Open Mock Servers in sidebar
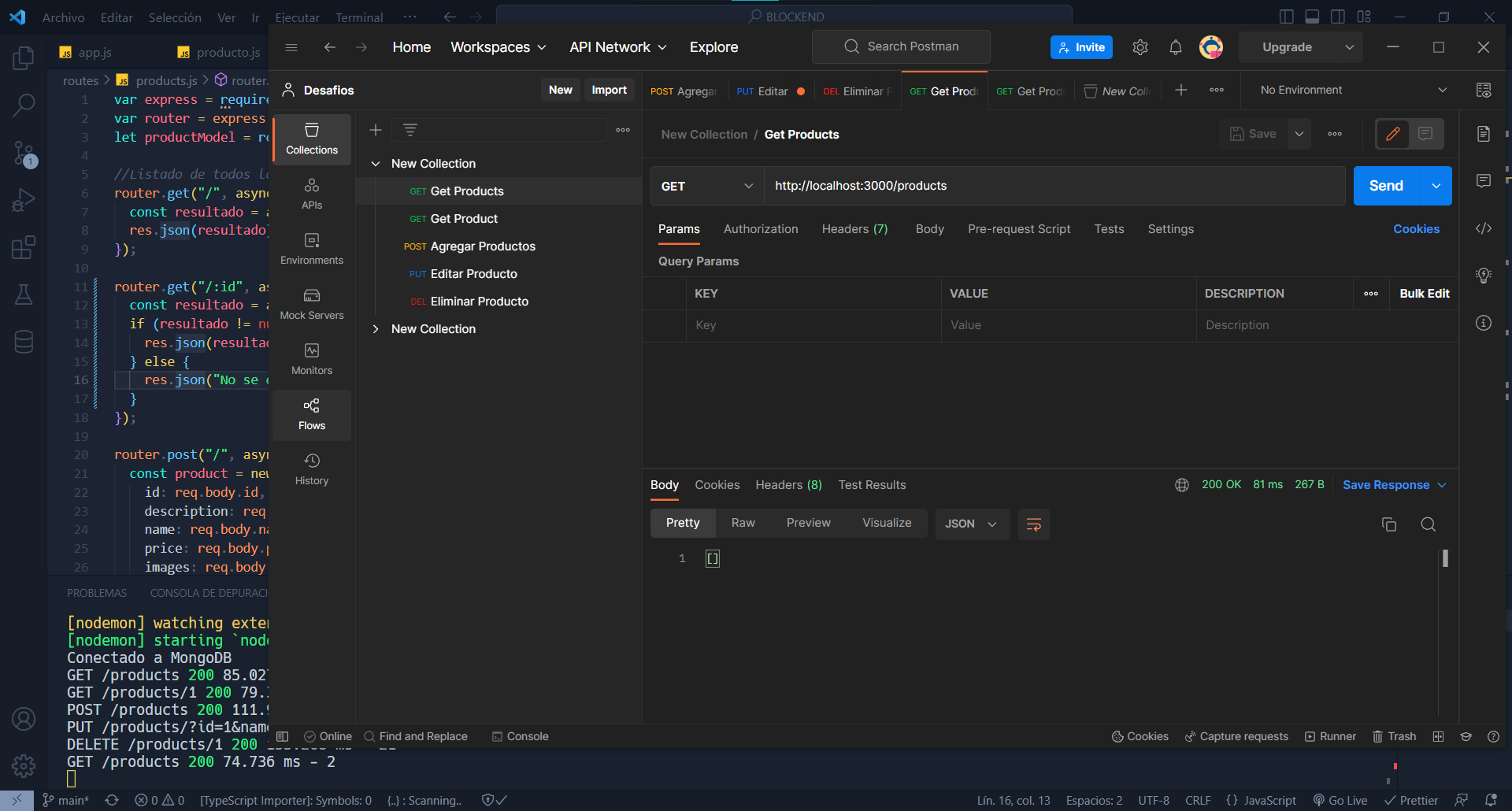 coord(312,304)
